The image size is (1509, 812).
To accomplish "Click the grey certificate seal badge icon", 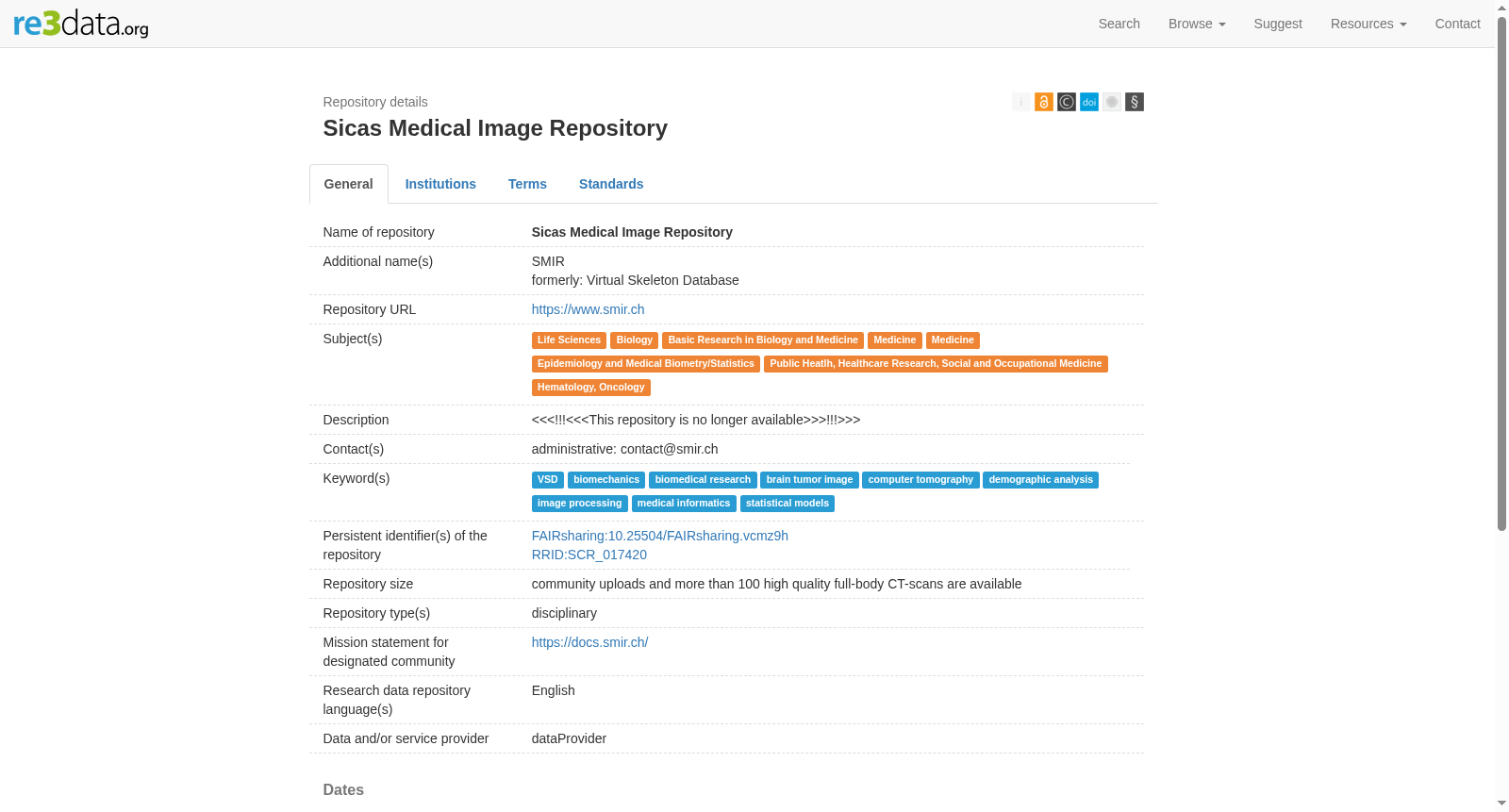I will pyautogui.click(x=1112, y=102).
